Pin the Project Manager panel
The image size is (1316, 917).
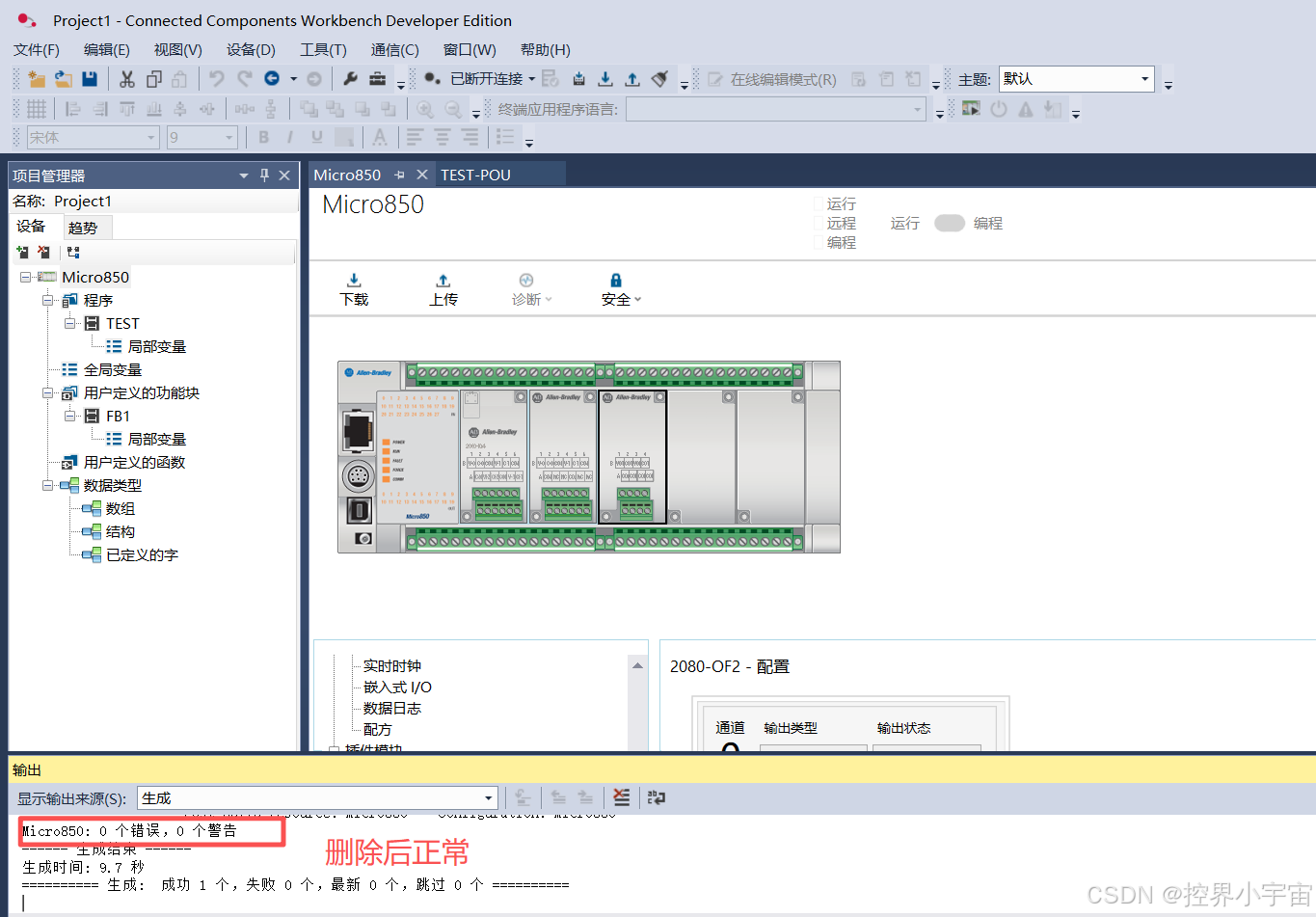264,175
